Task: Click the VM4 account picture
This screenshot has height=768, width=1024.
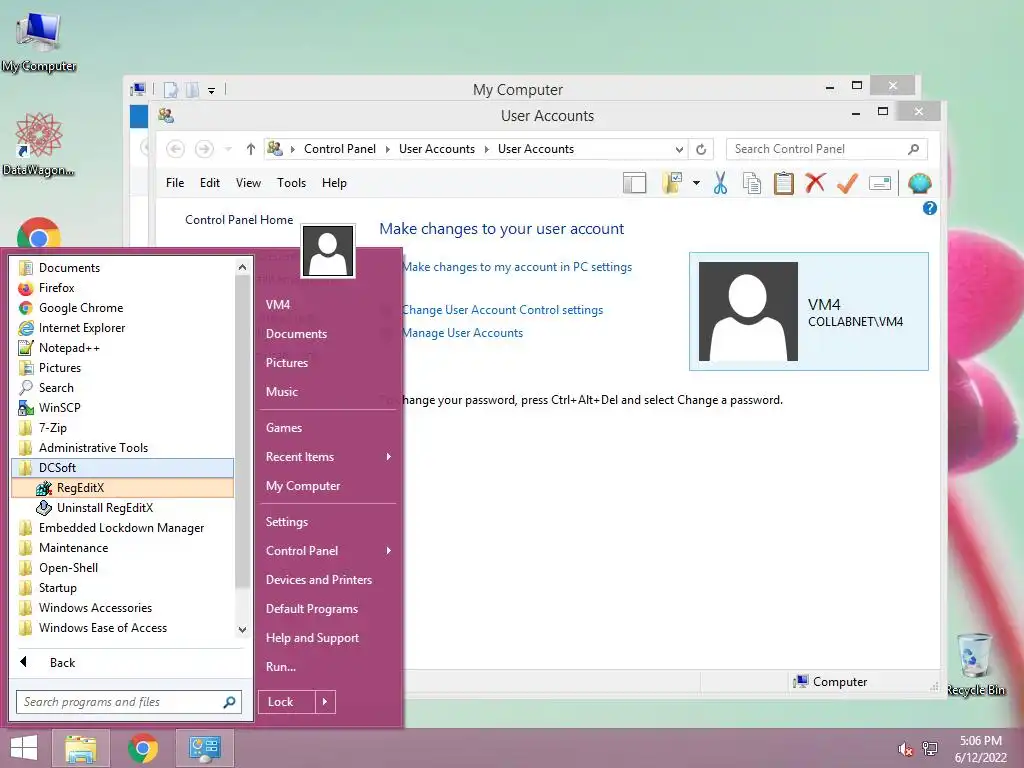Action: (x=748, y=312)
